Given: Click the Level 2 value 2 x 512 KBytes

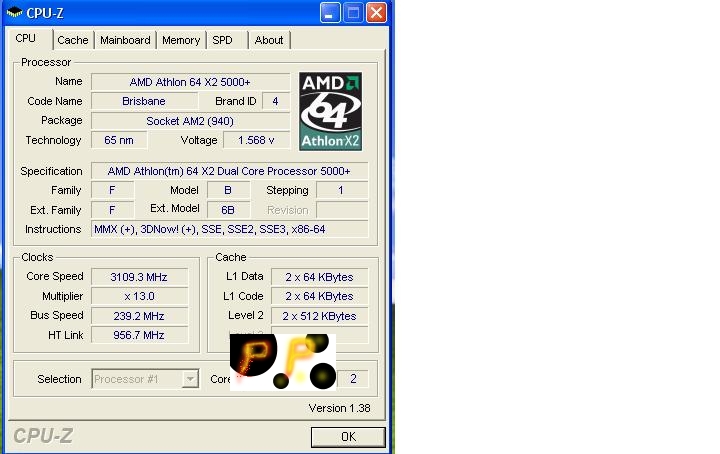Looking at the screenshot, I should 320,316.
